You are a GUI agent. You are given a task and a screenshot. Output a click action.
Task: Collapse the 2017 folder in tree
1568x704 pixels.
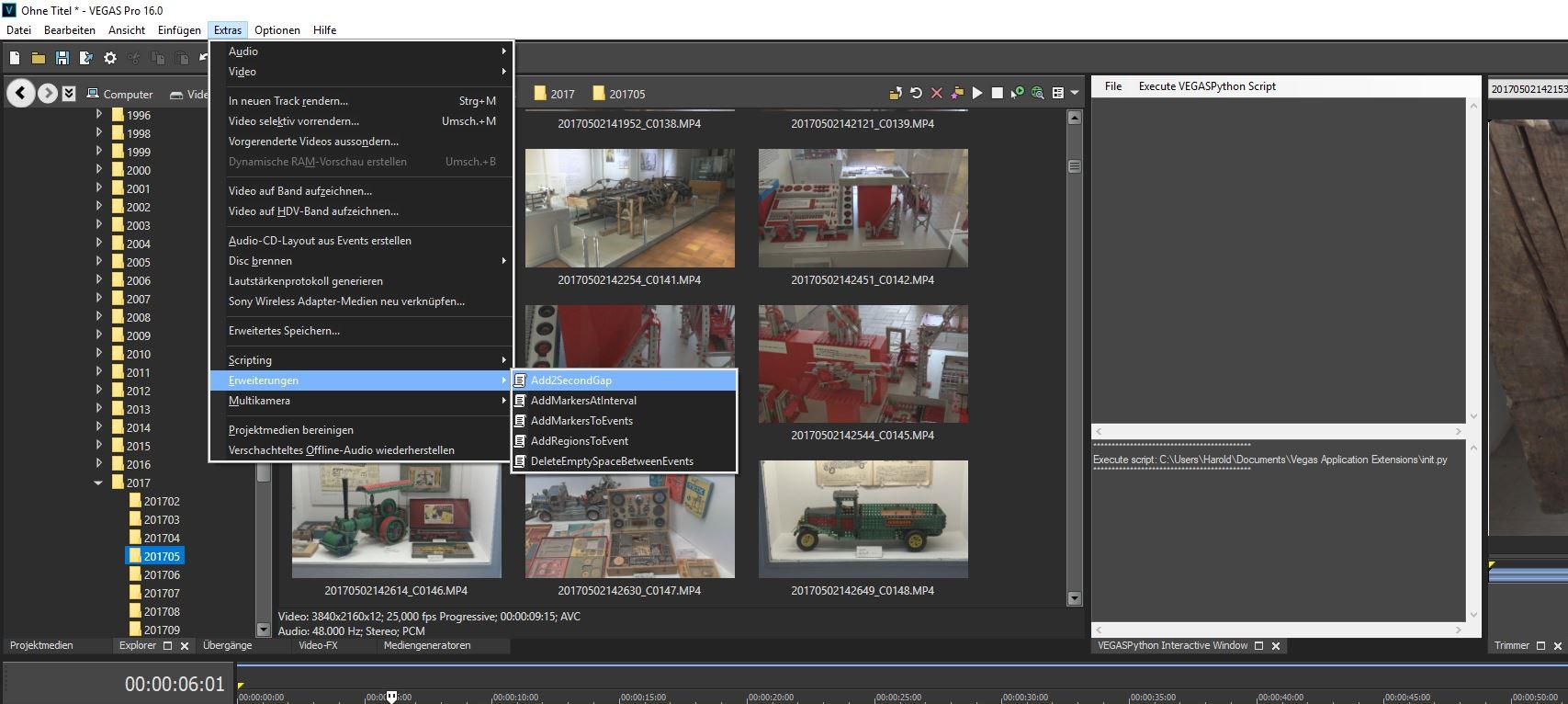[x=98, y=483]
